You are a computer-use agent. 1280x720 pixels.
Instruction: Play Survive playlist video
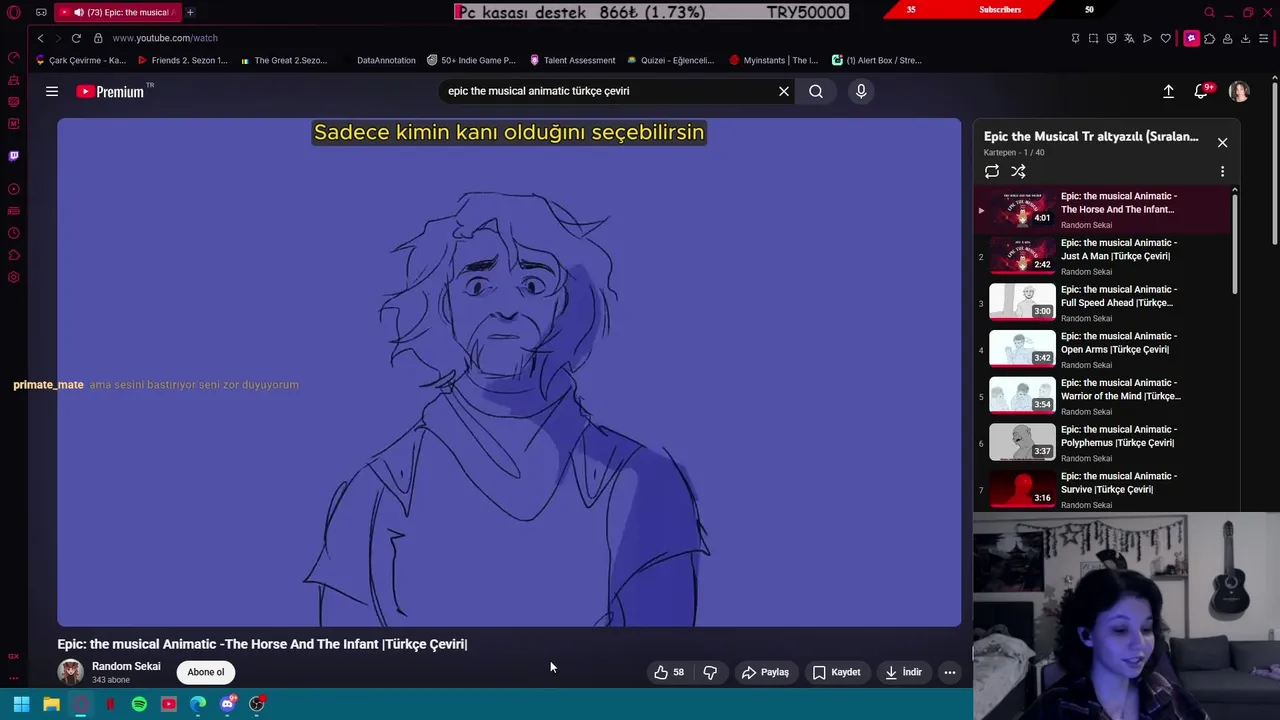point(1105,490)
